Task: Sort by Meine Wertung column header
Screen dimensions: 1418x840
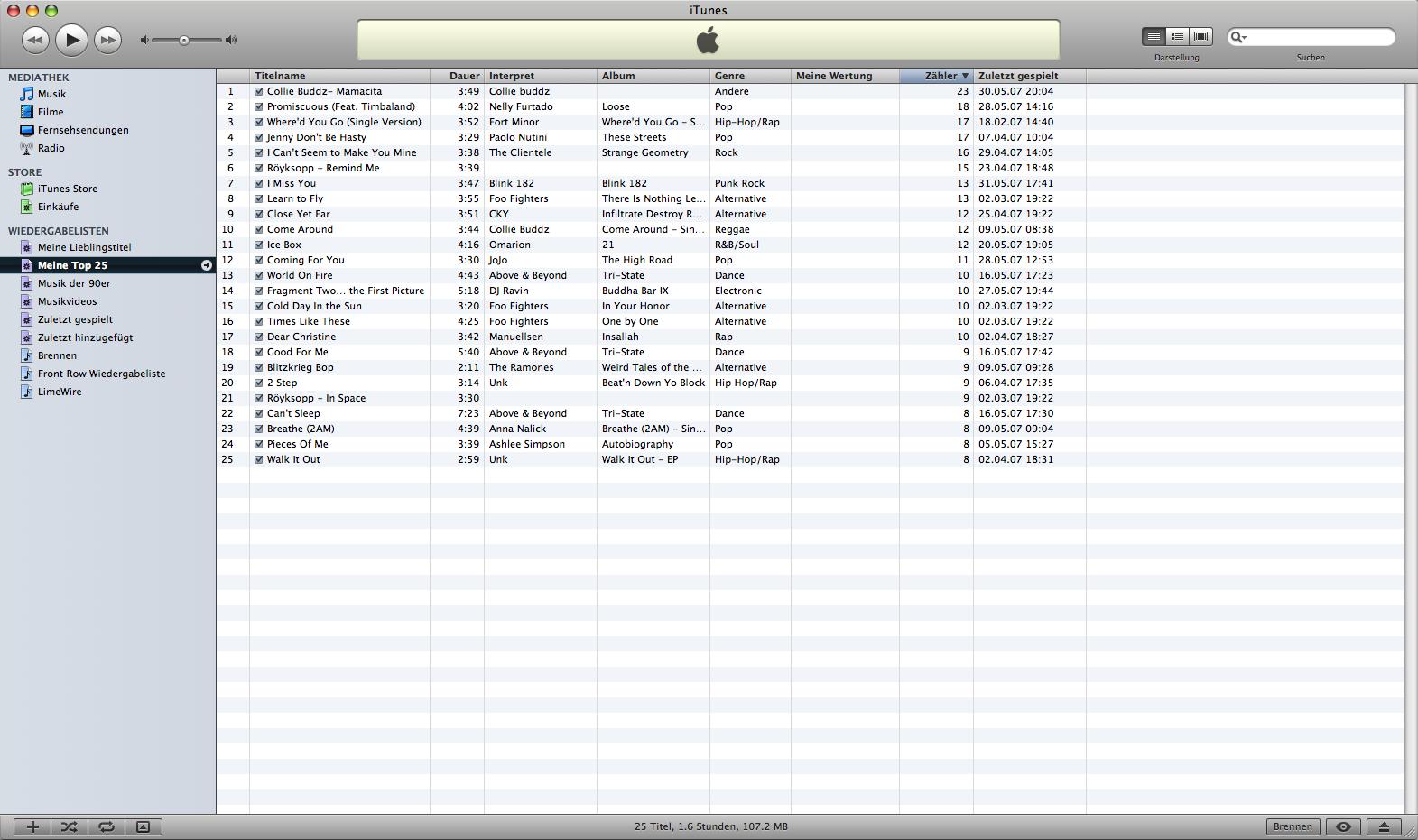Action: click(x=845, y=76)
